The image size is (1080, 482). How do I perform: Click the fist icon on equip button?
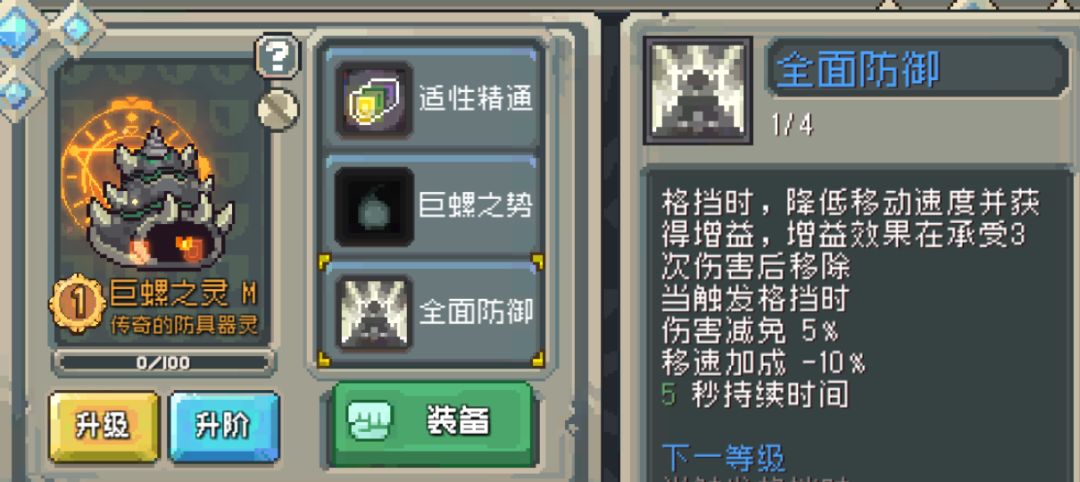368,421
